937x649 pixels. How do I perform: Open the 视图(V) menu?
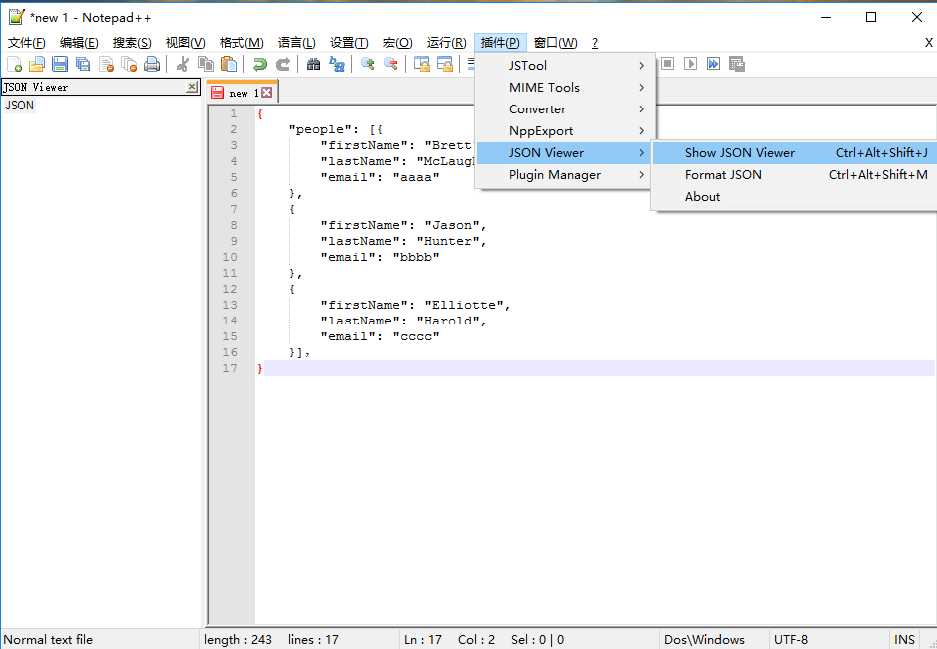coord(185,42)
